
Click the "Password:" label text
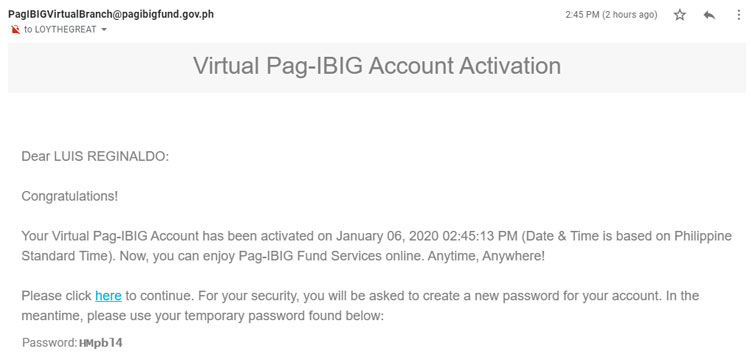pos(50,343)
